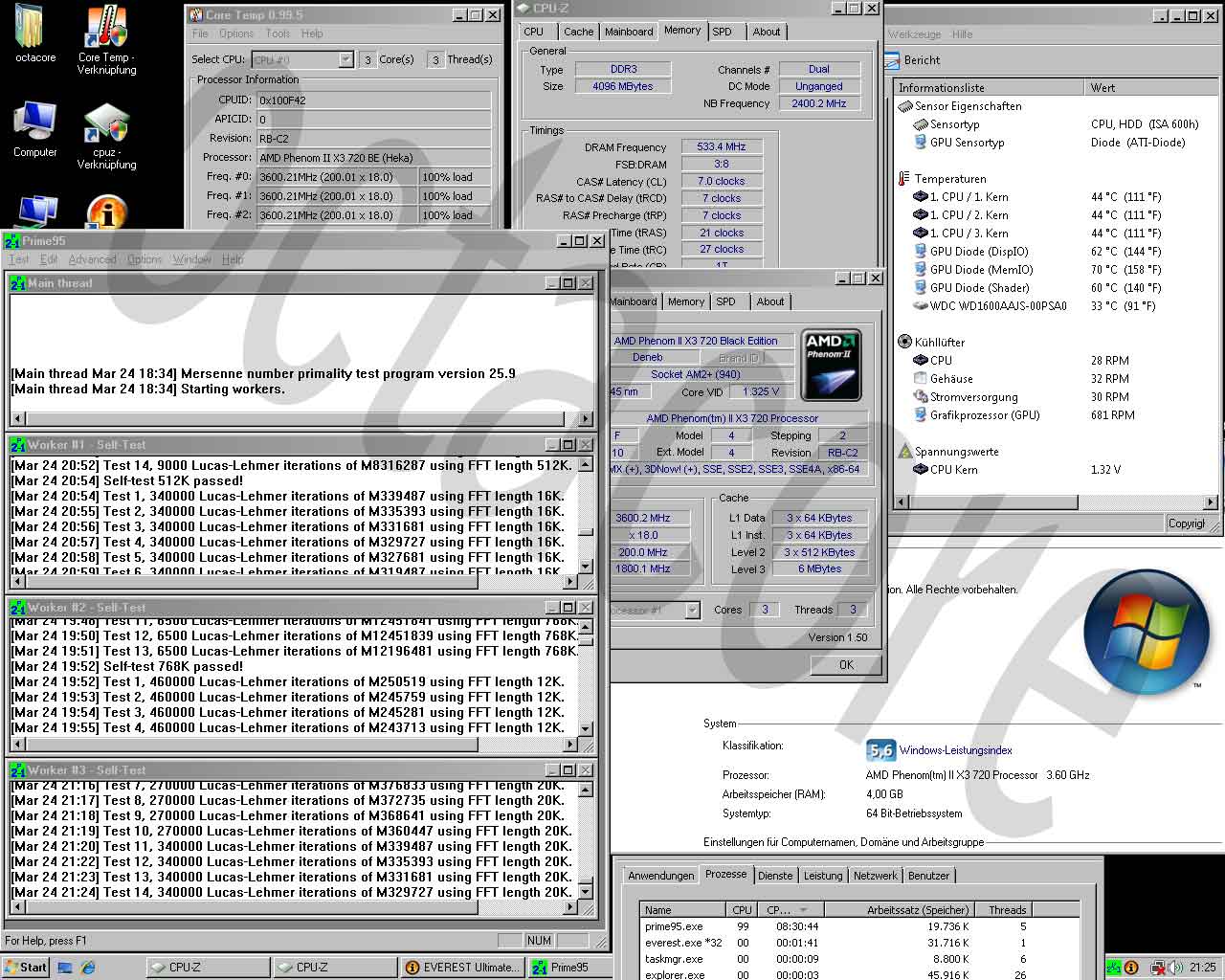This screenshot has height=980, width=1225.
Task: Click the 5,6 Windows score badge
Action: 880,751
